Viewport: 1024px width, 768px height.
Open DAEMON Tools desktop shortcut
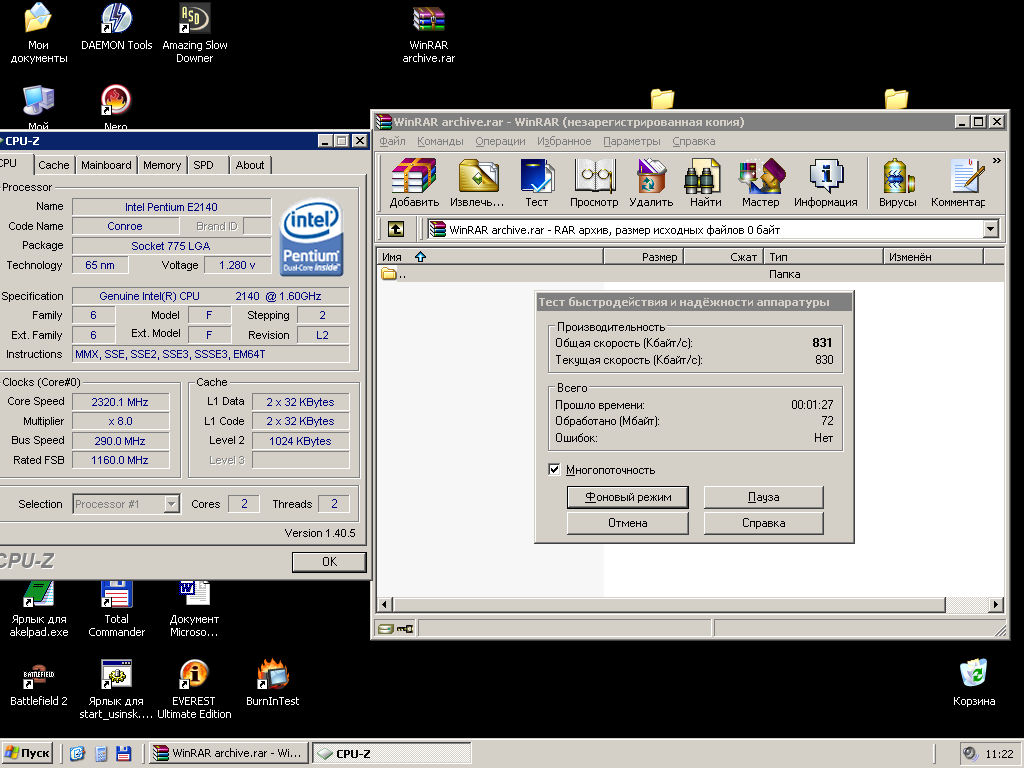[116, 27]
